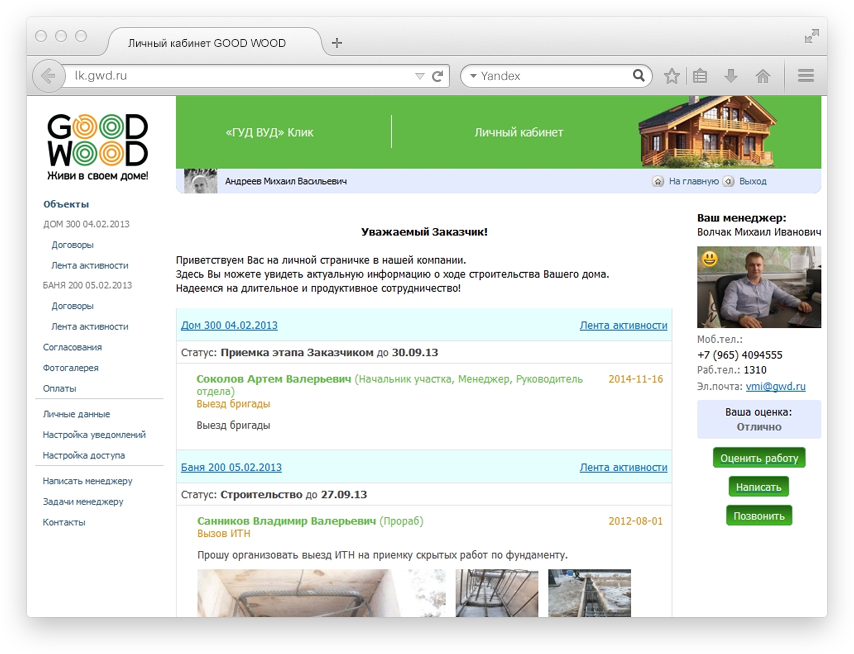
Task: Open a new tab with plus icon
Action: [337, 43]
